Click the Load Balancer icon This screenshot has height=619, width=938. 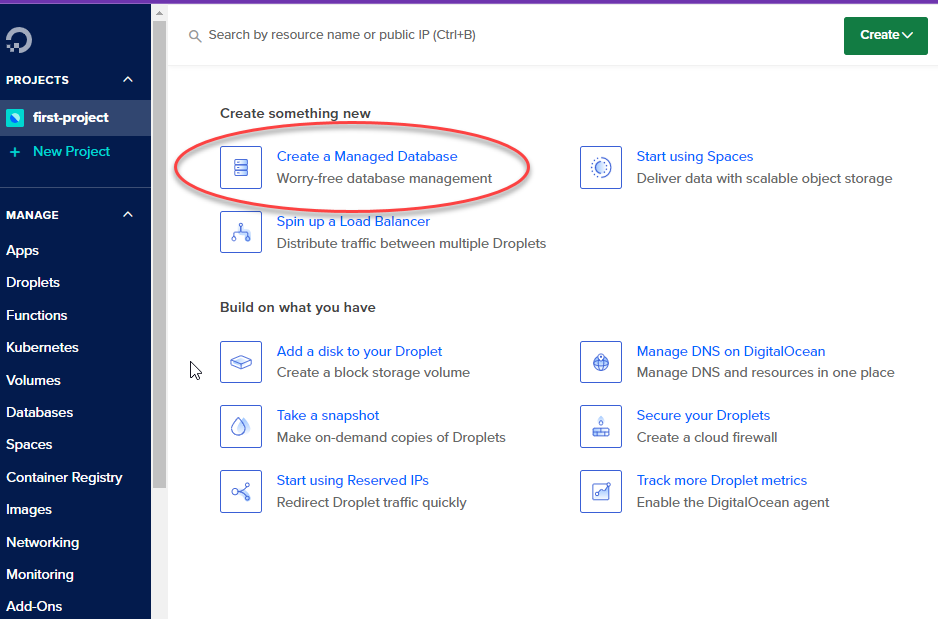(x=241, y=232)
